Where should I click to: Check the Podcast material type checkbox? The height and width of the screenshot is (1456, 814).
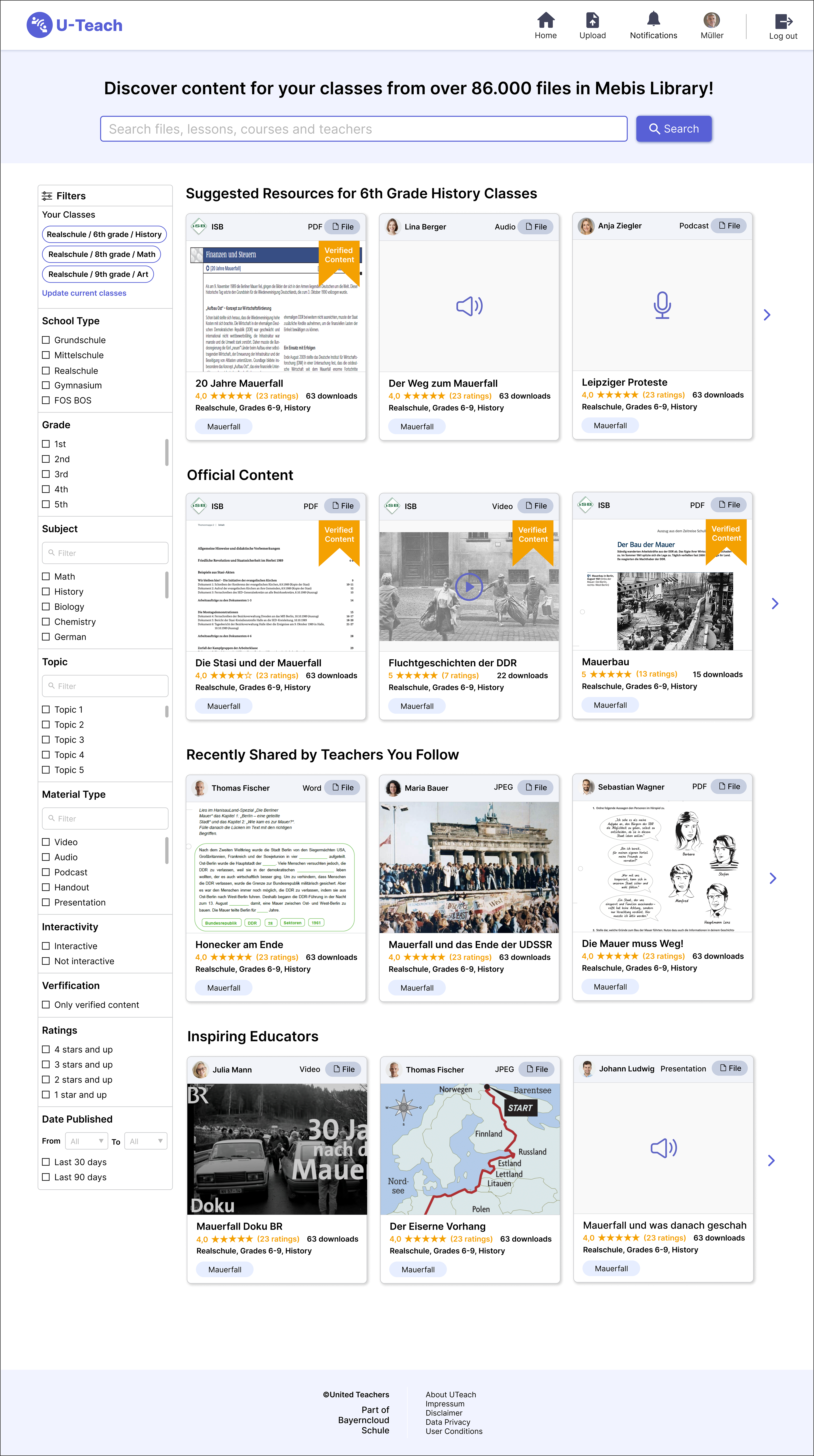click(x=46, y=872)
